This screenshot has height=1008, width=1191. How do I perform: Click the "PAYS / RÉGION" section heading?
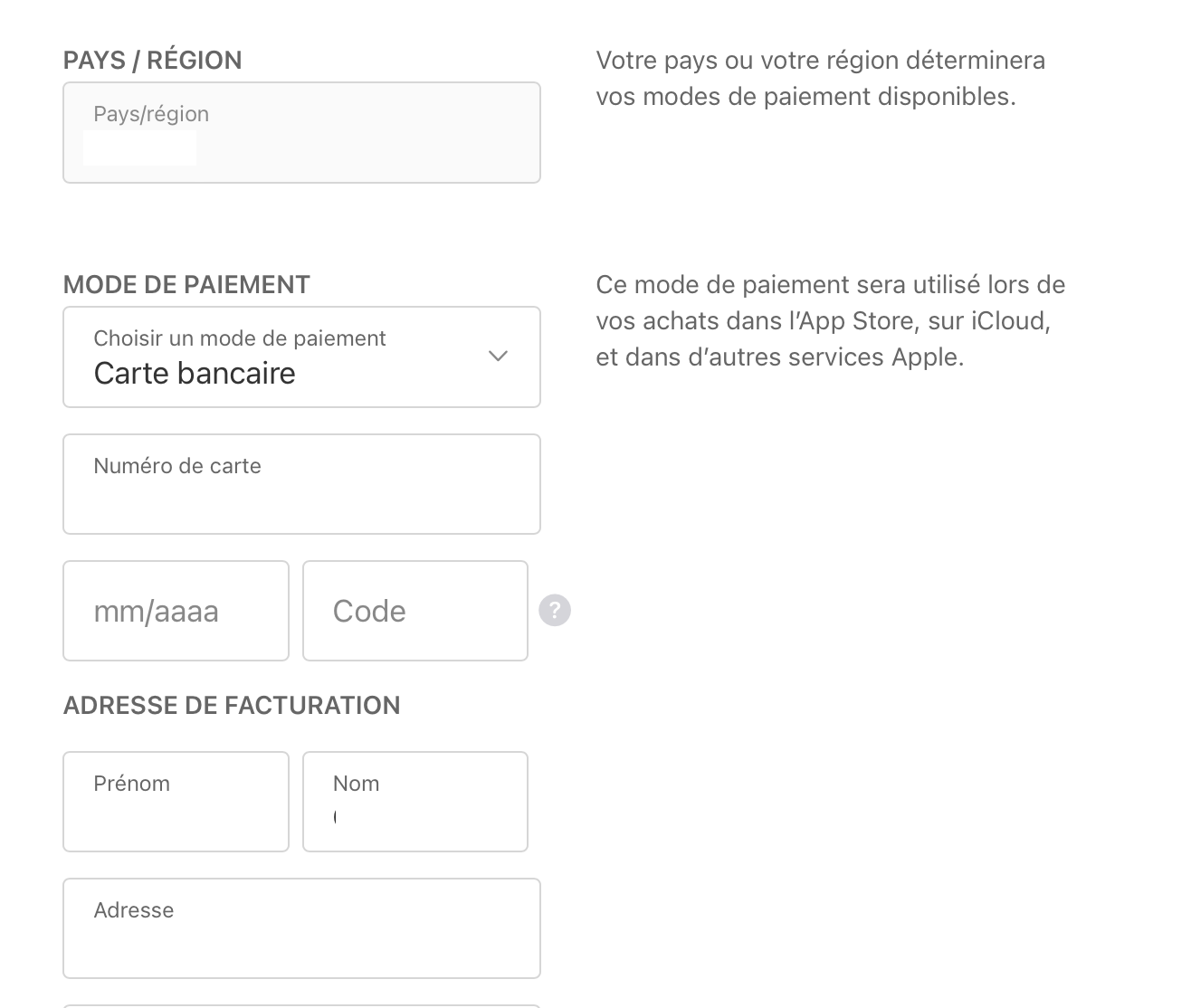click(x=153, y=61)
